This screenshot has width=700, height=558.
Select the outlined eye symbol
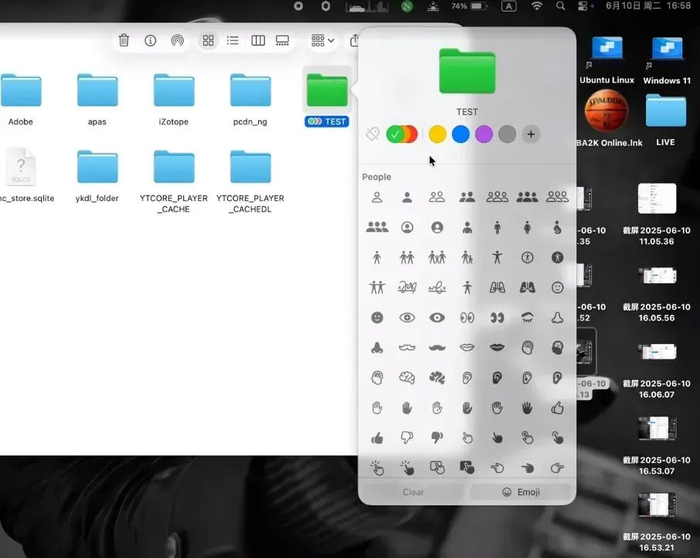(407, 317)
